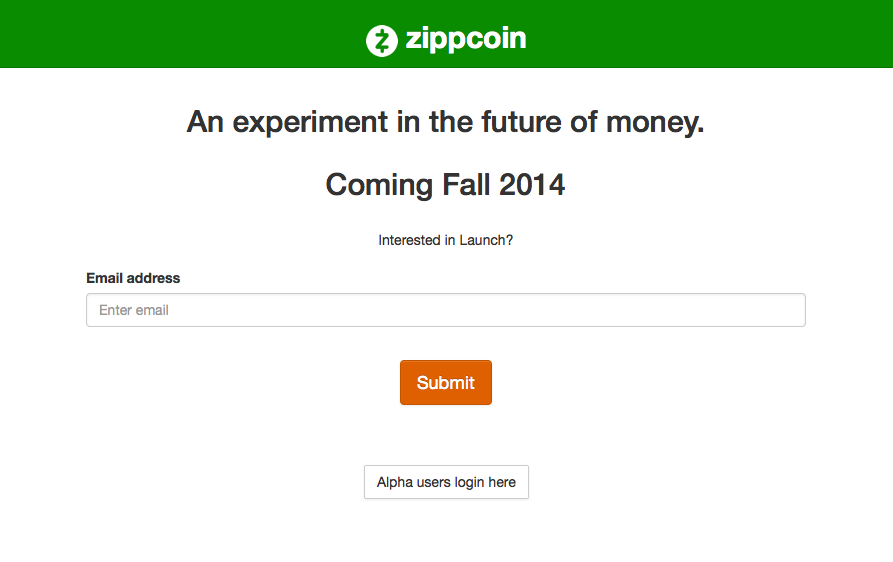Image resolution: width=893 pixels, height=562 pixels.
Task: Click the word 'Launch?' below the heading
Action: pyautogui.click(x=486, y=240)
